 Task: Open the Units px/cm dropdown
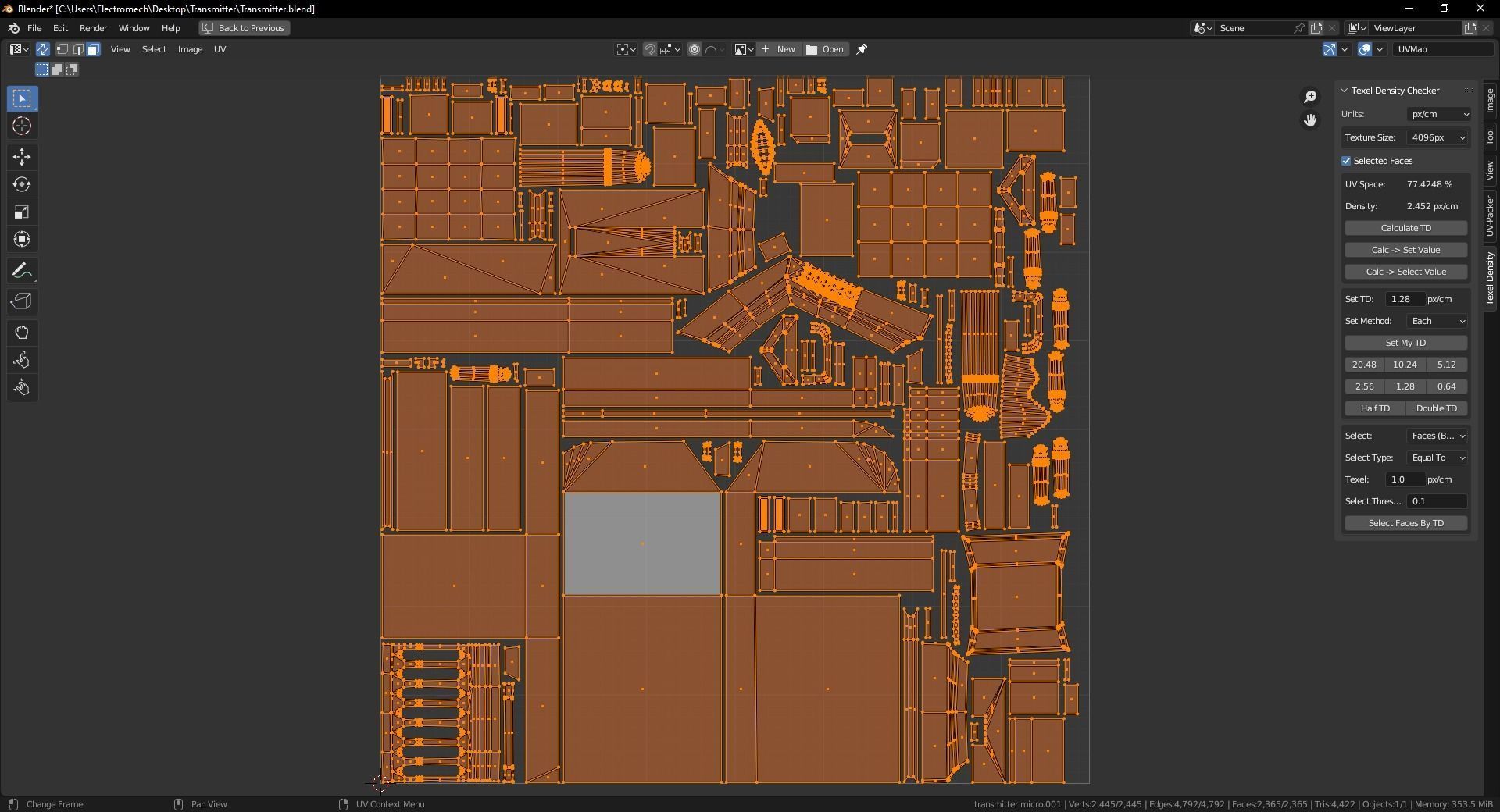(1440, 114)
